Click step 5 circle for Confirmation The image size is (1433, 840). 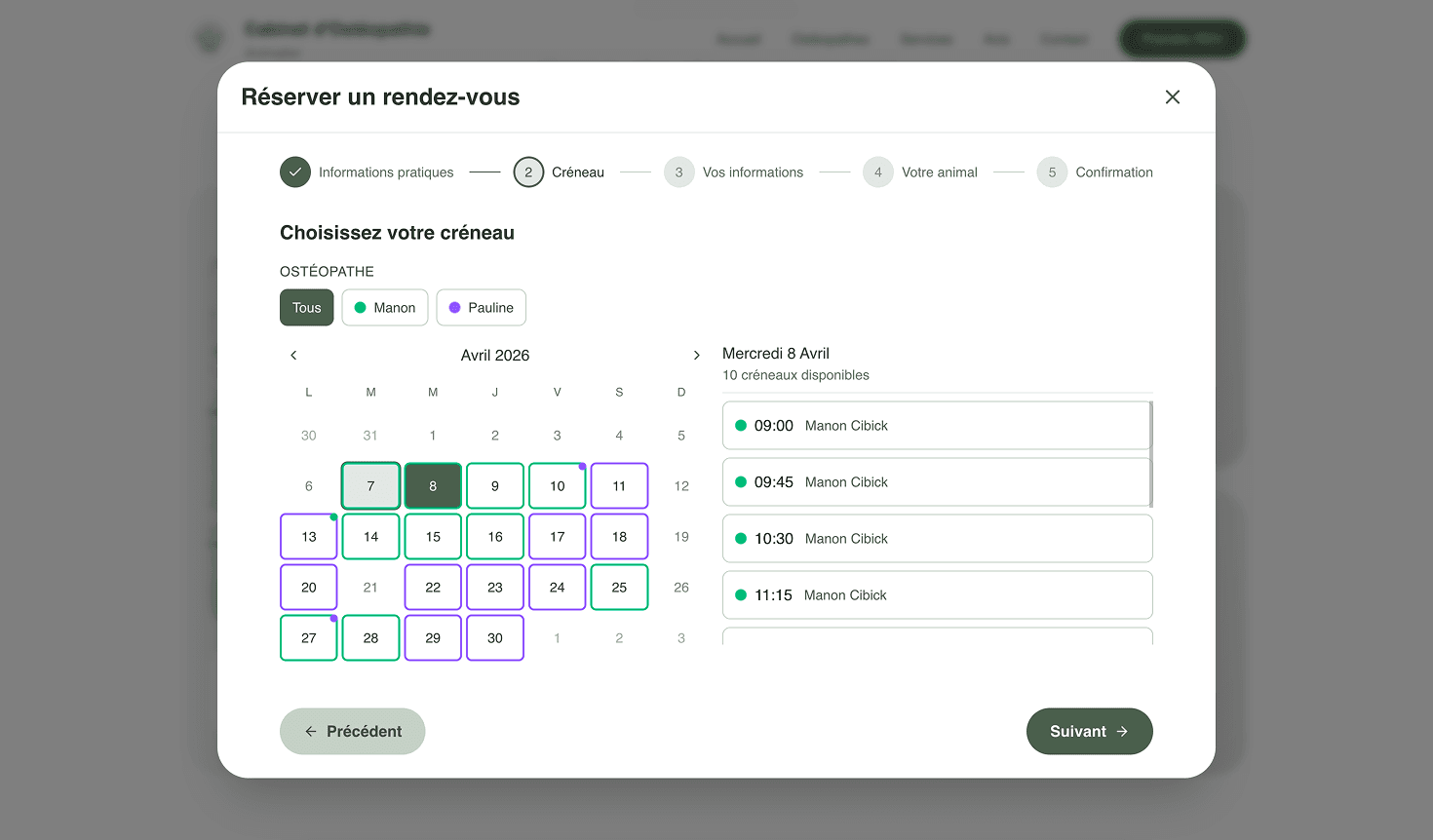pyautogui.click(x=1052, y=172)
